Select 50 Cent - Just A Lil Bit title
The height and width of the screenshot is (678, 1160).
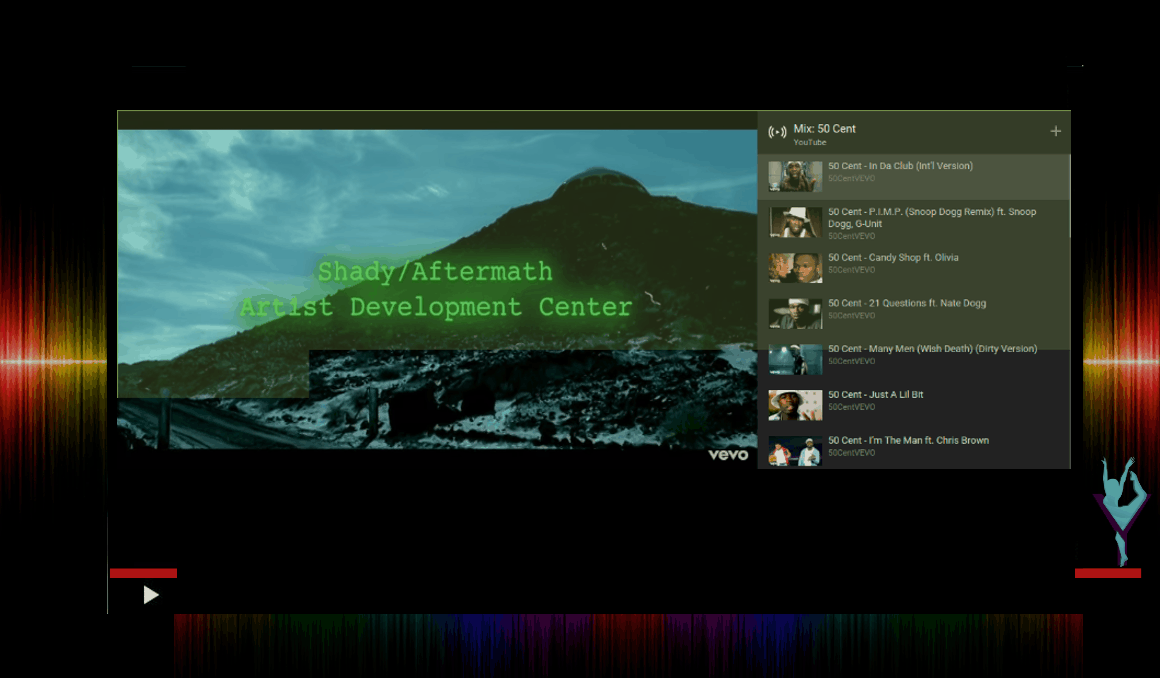point(876,395)
